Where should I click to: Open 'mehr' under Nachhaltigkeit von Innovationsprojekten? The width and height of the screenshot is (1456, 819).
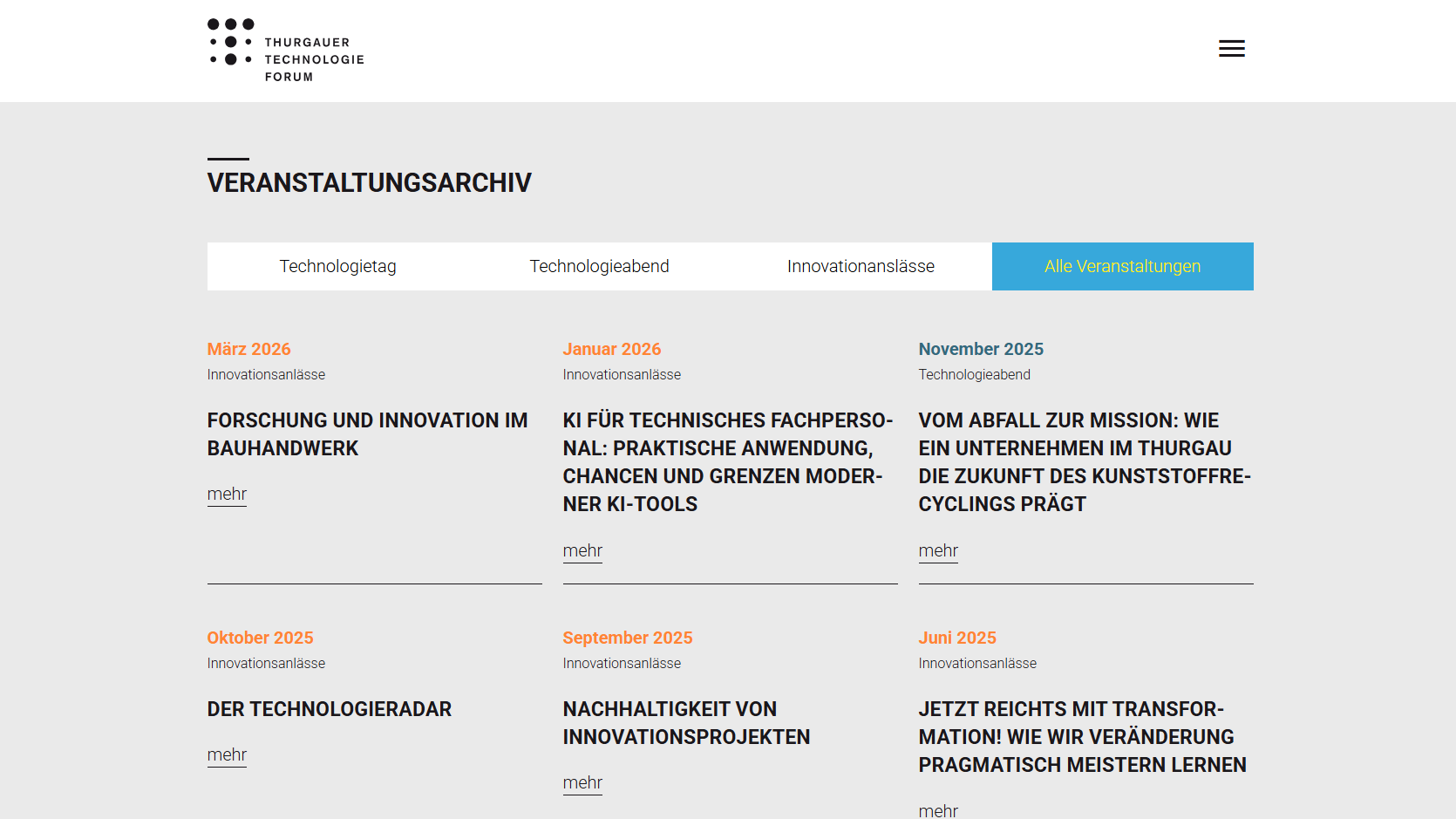tap(582, 783)
